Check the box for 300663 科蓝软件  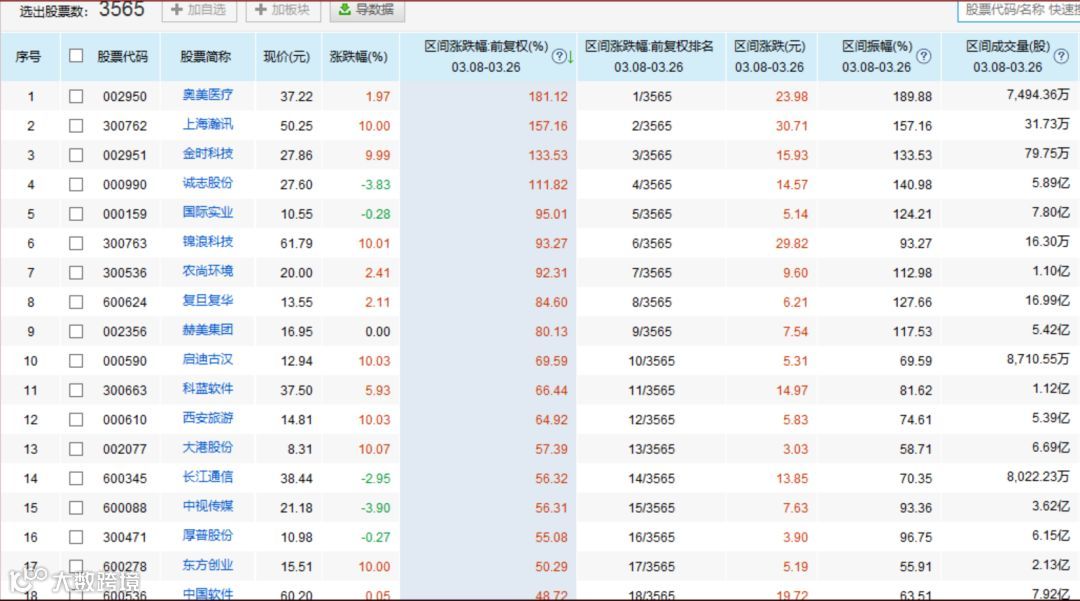click(76, 390)
